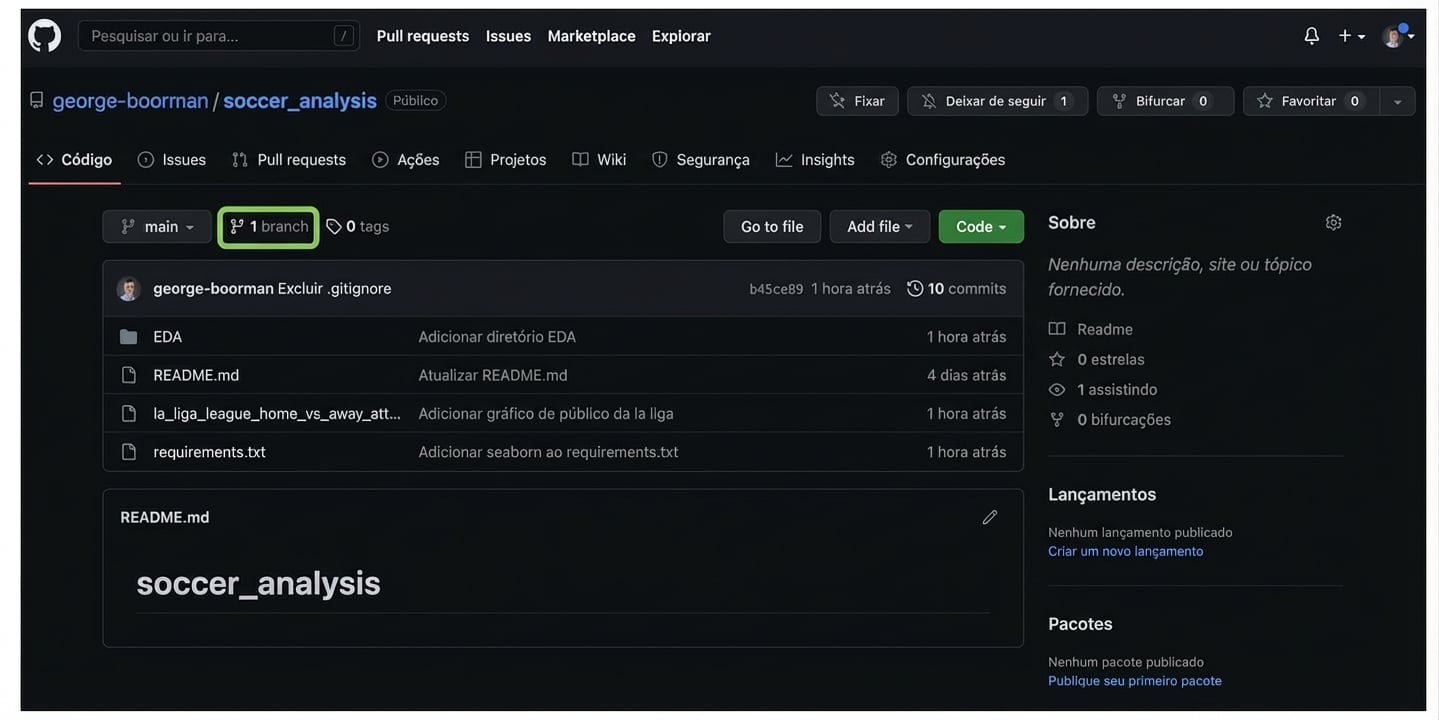View the 1 branch link
This screenshot has height=720, width=1439.
click(269, 227)
